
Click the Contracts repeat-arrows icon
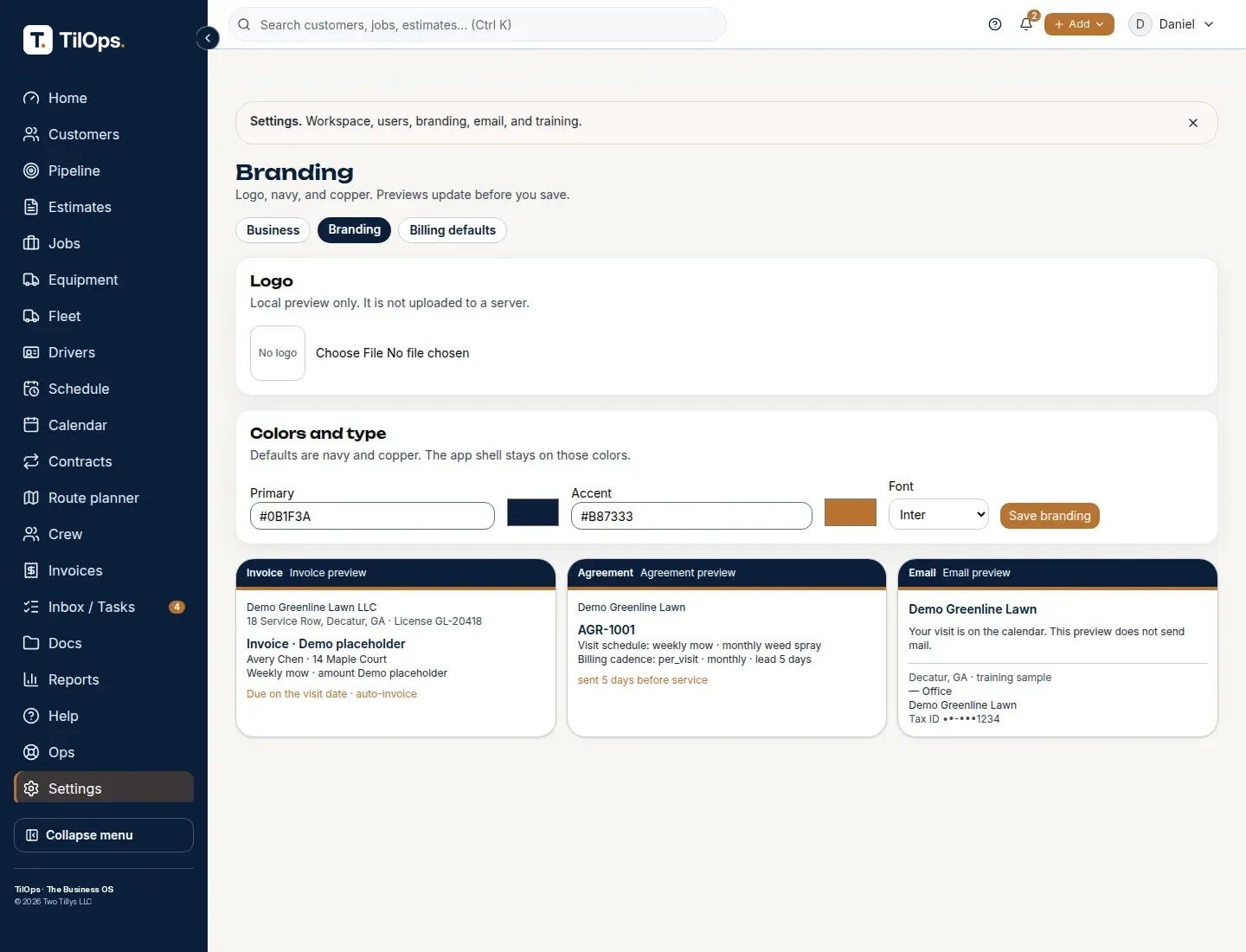(31, 461)
